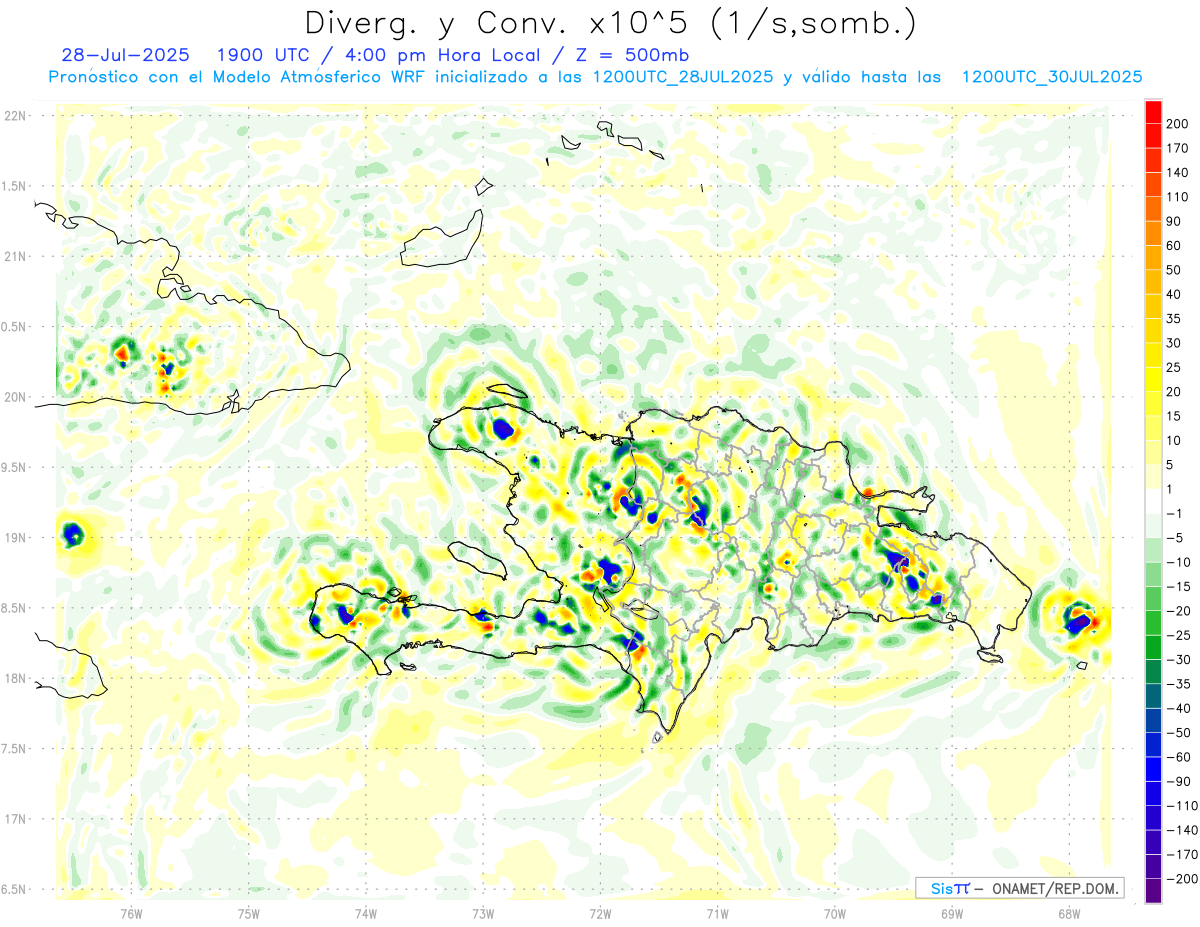1200x927 pixels.
Task: Click the 21N latitude label
Action: 15,256
